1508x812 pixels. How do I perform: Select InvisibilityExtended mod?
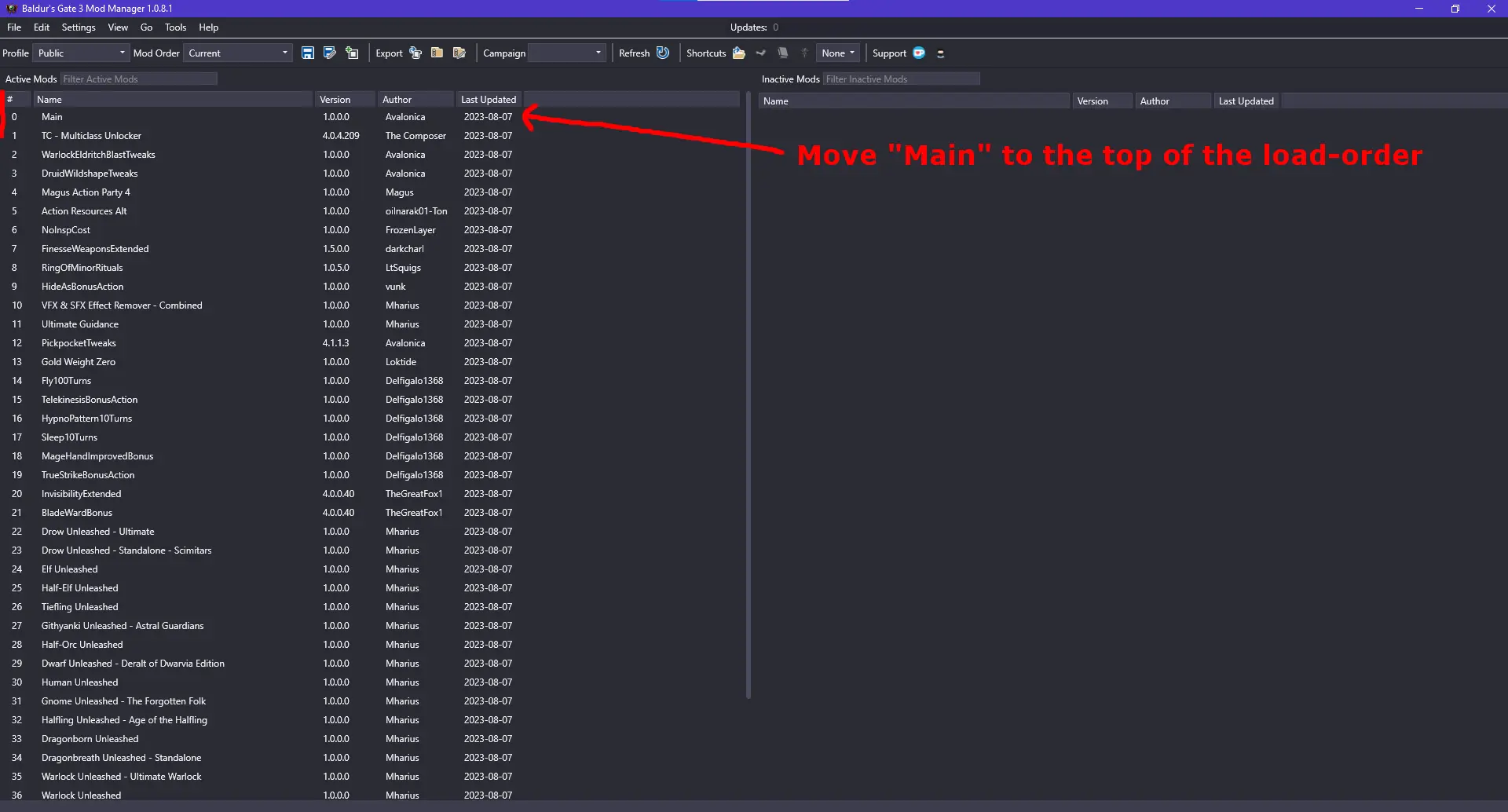point(369,494)
